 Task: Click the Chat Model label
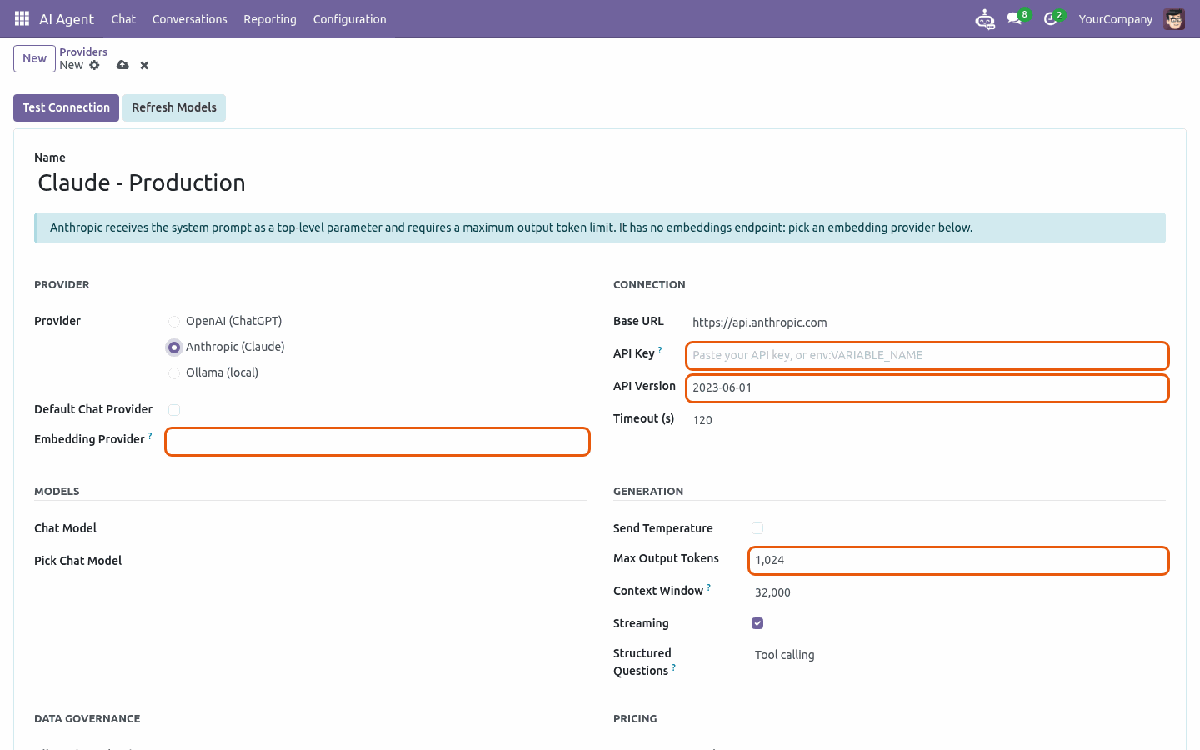[x=65, y=528]
